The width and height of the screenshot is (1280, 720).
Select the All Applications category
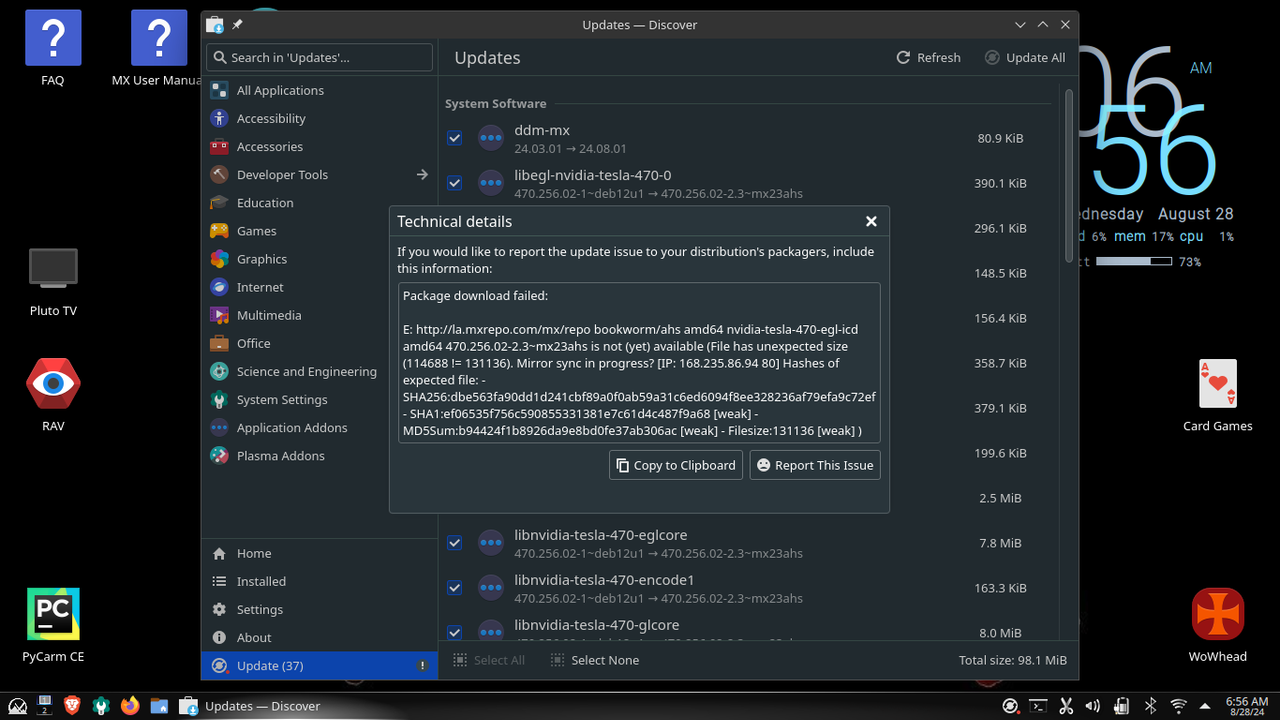point(319,90)
